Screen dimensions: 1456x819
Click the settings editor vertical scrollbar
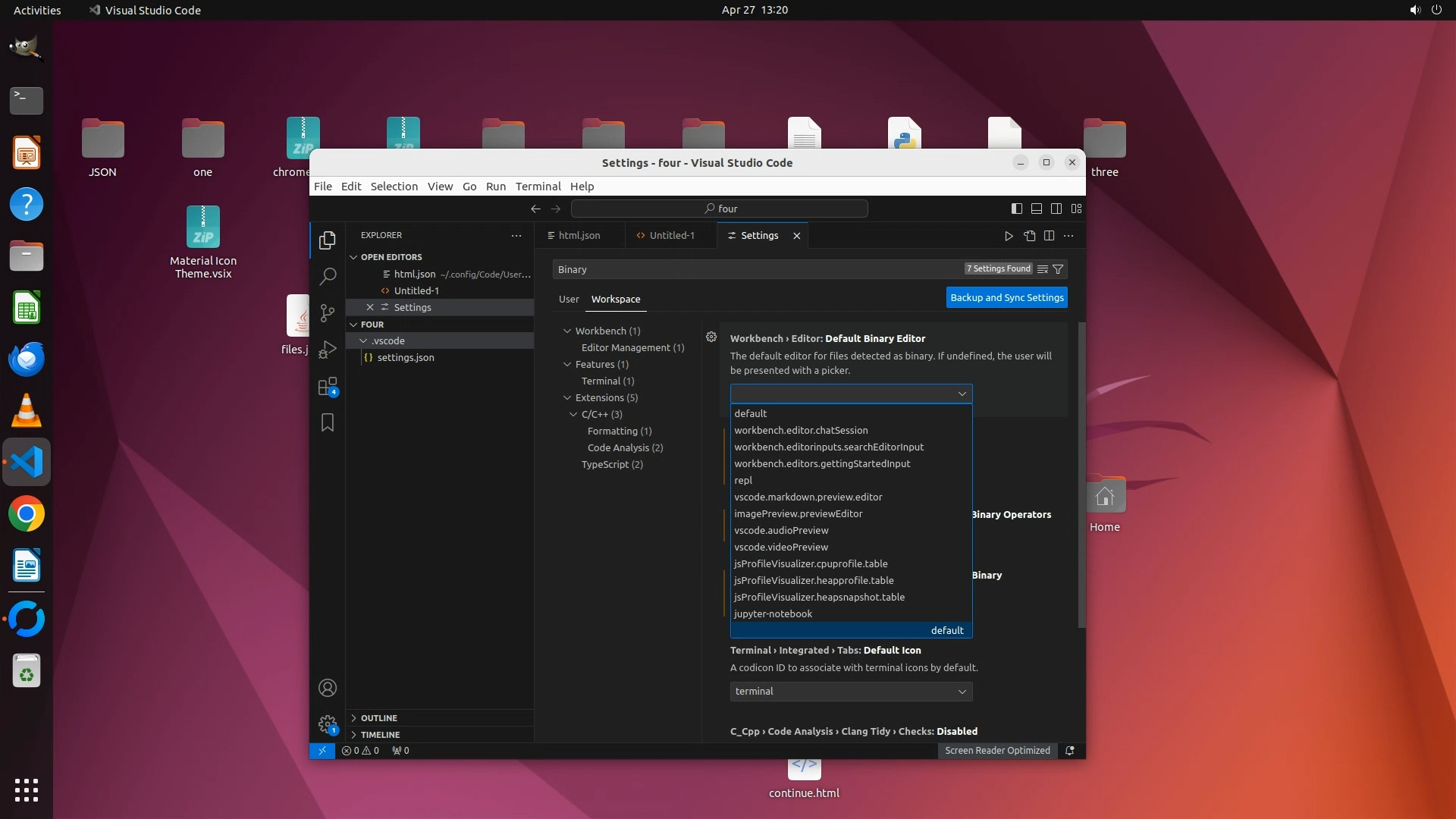click(x=1081, y=474)
